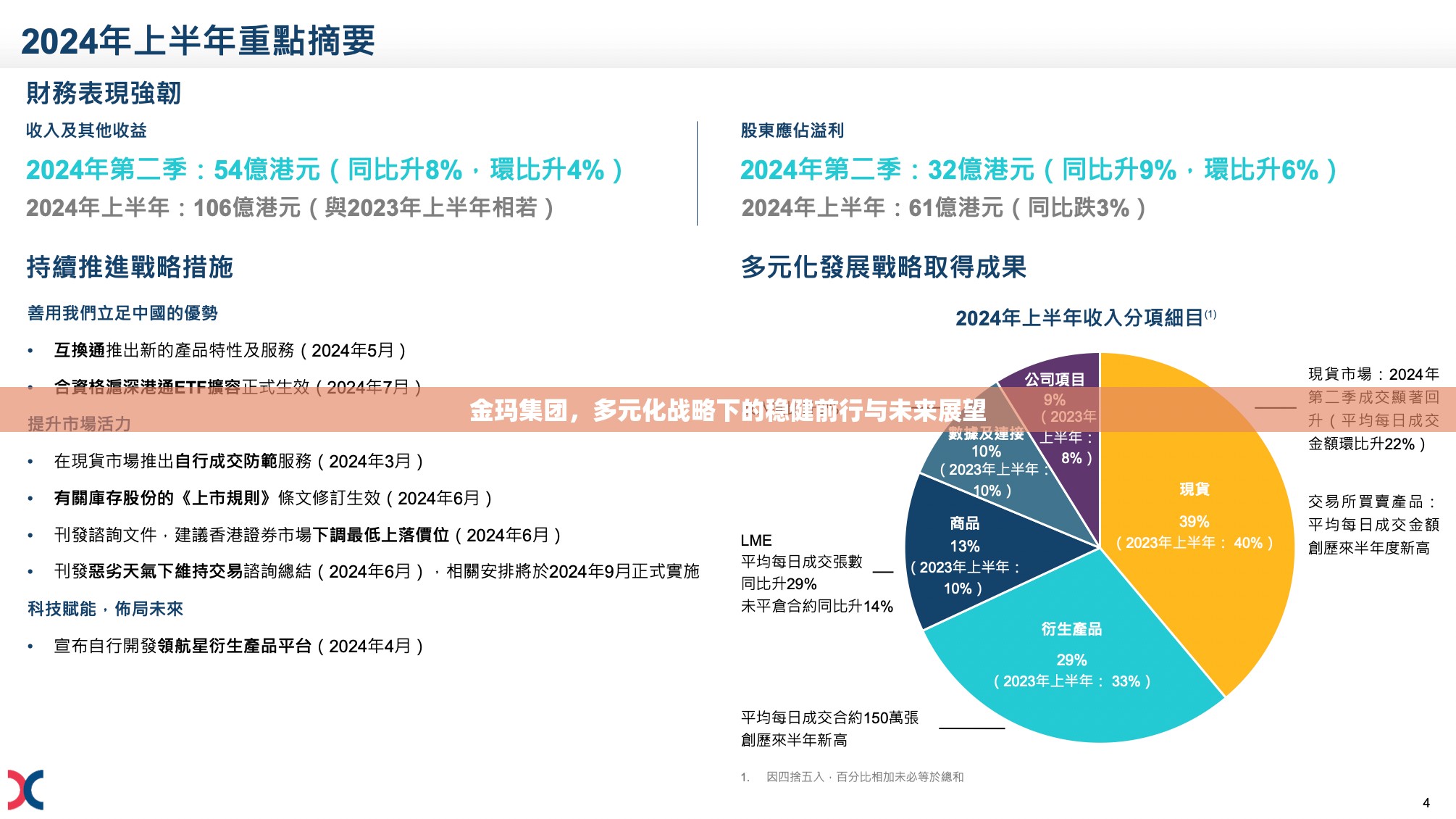The height and width of the screenshot is (819, 1456).
Task: Click the 交易所買賣產品 record-high note
Action: pyautogui.click(x=1373, y=525)
